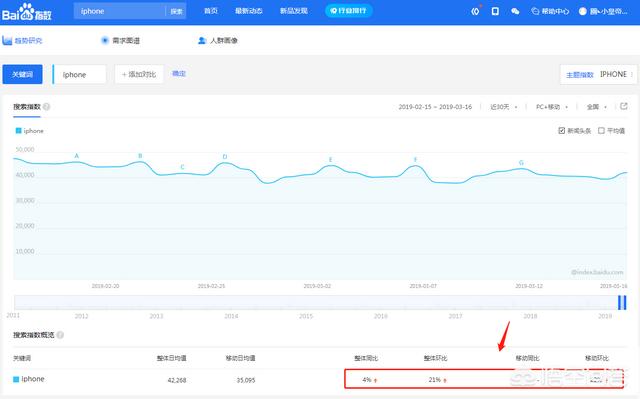
Task: Click news marker F on the chart
Action: click(x=416, y=160)
